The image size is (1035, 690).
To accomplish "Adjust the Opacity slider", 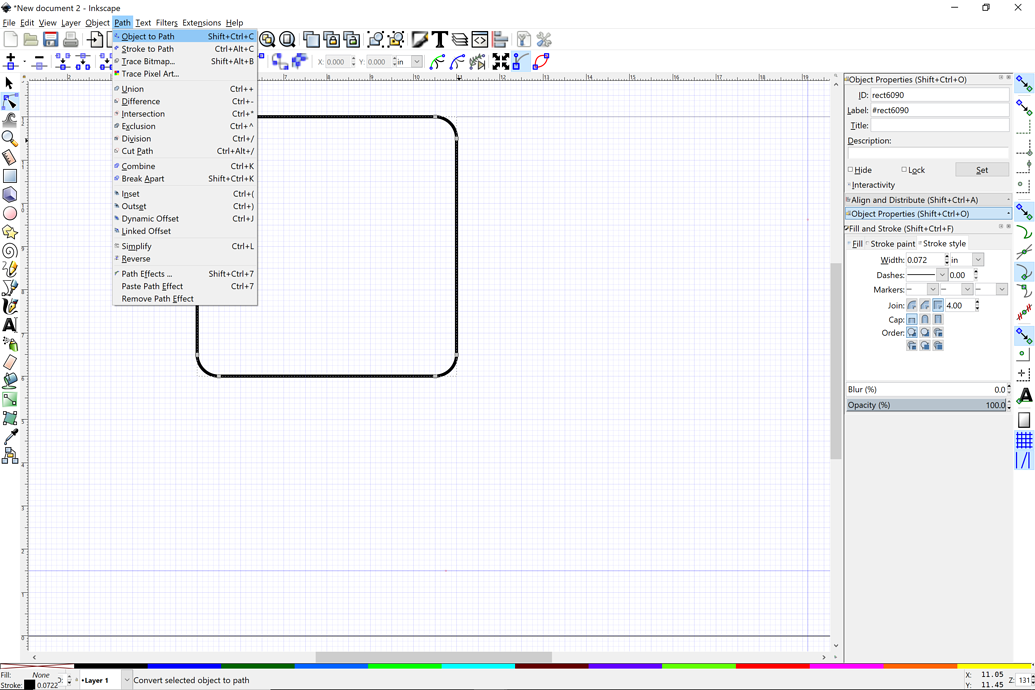I will point(926,405).
